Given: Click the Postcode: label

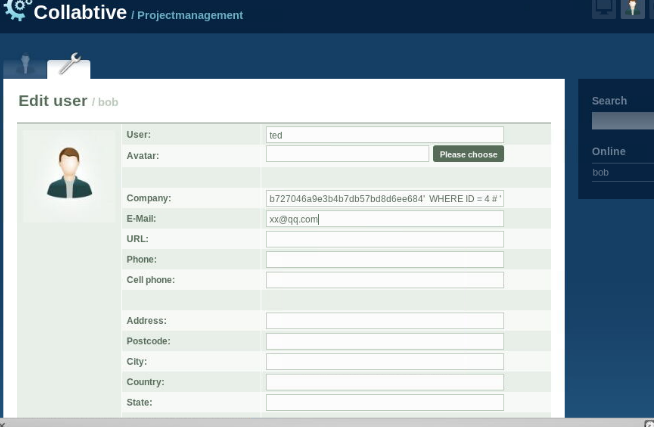Looking at the screenshot, I should point(148,341).
